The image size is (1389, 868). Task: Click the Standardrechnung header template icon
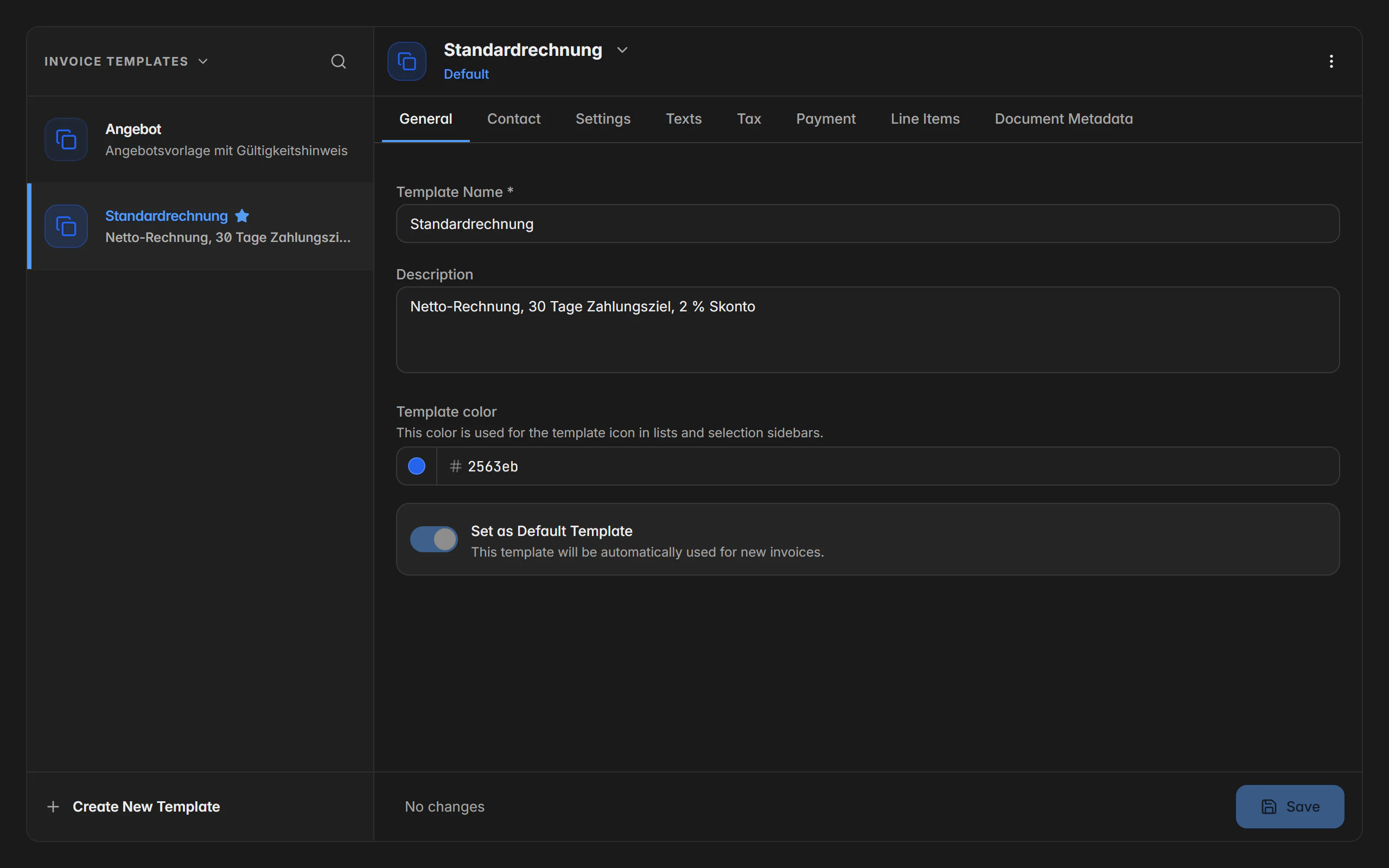(x=407, y=61)
